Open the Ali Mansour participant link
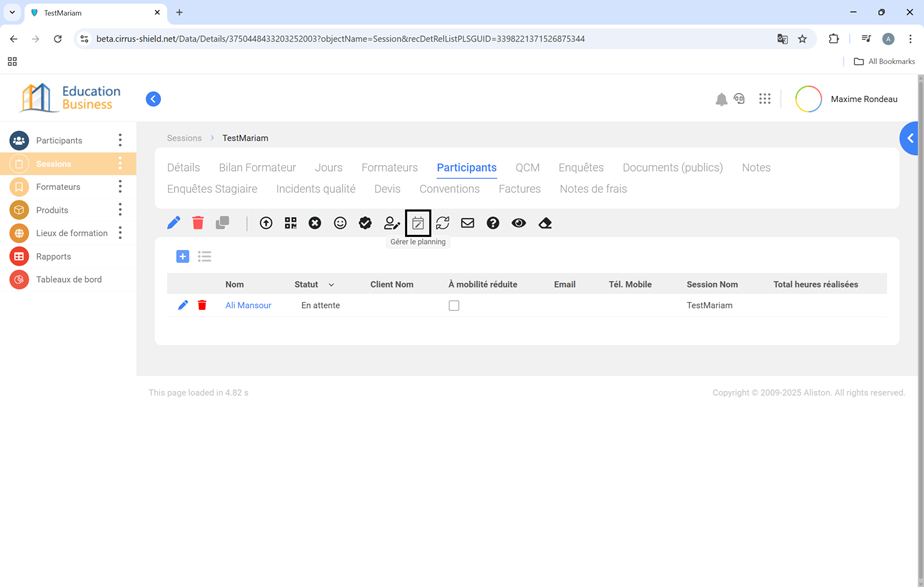 [x=248, y=306]
